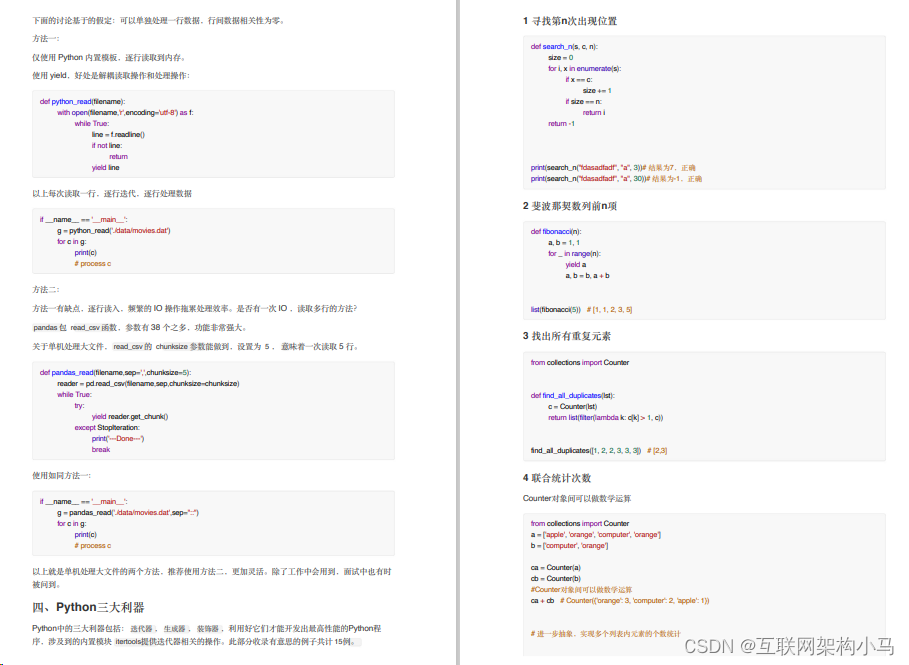
Task: Click the 'line = f.readline()' code line
Action: [118, 135]
